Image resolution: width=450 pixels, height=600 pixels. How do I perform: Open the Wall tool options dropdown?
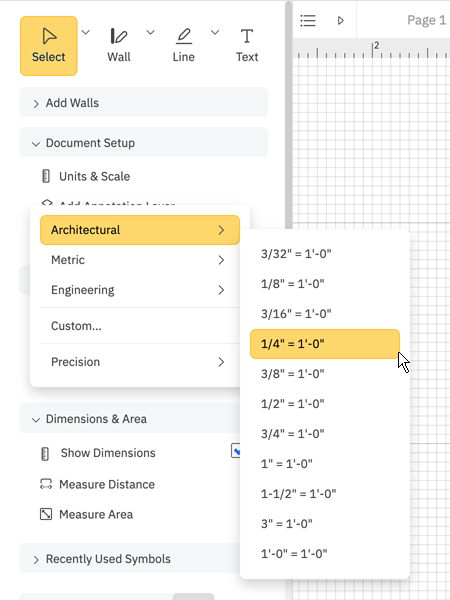pyautogui.click(x=151, y=33)
